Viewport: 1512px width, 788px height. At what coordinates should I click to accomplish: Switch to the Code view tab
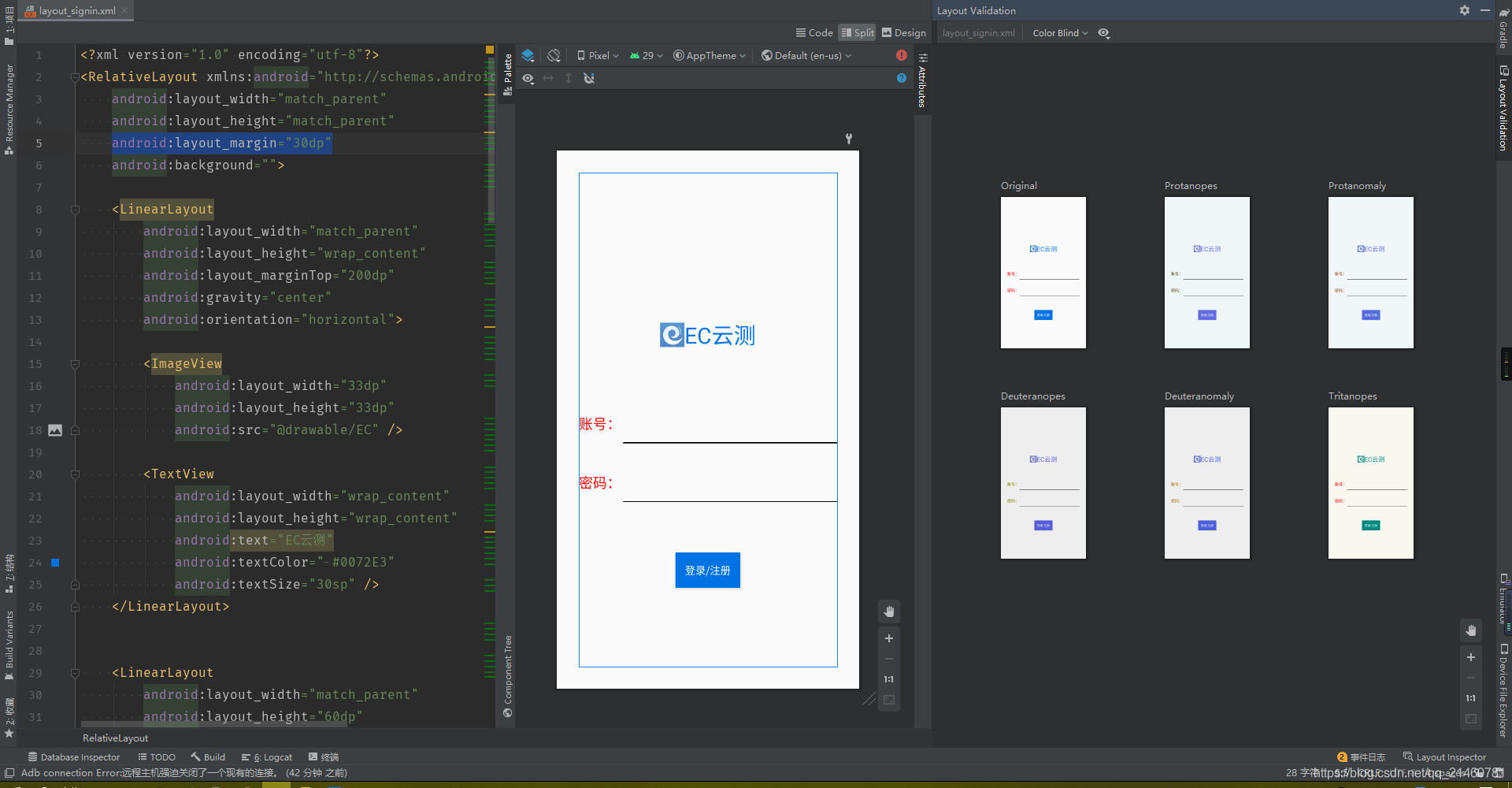[814, 32]
